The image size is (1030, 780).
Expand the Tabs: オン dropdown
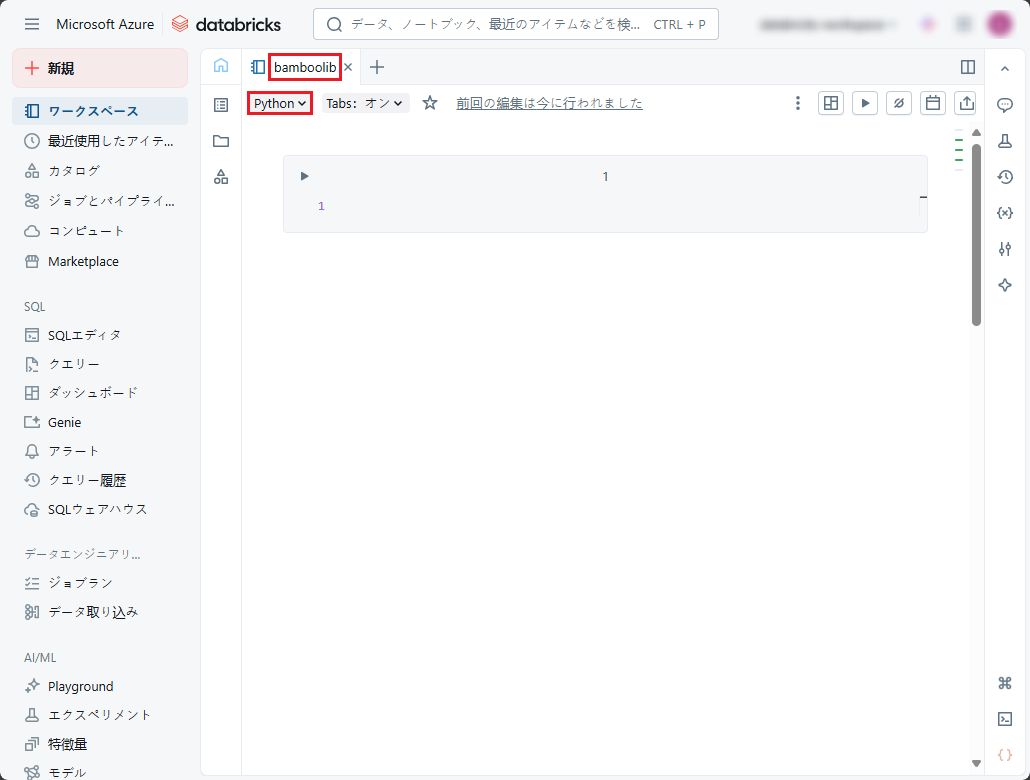[365, 103]
